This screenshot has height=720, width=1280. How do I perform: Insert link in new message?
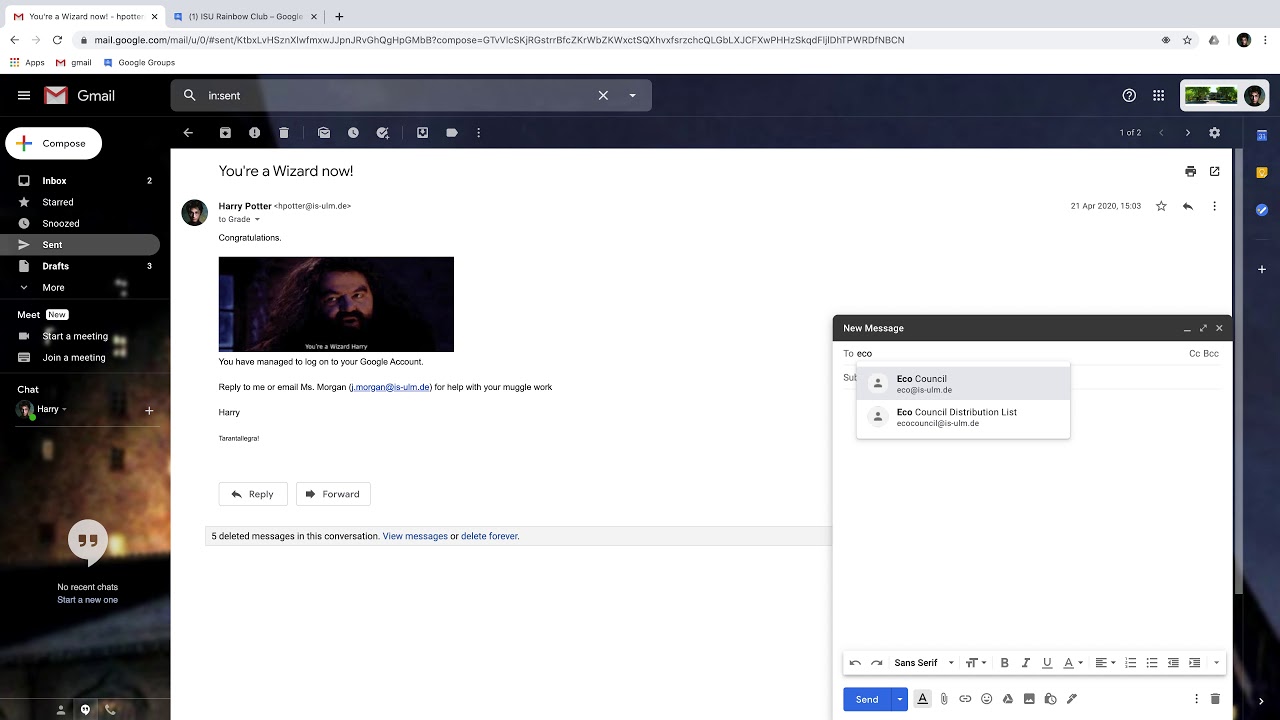[965, 699]
